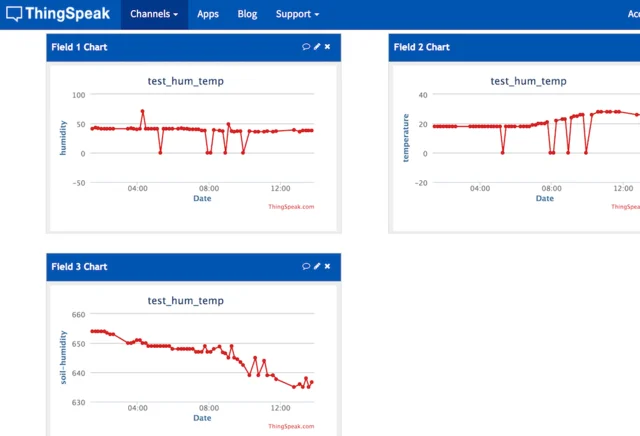This screenshot has height=436, width=640.
Task: Expand the Support dropdown menu
Action: [x=297, y=14]
